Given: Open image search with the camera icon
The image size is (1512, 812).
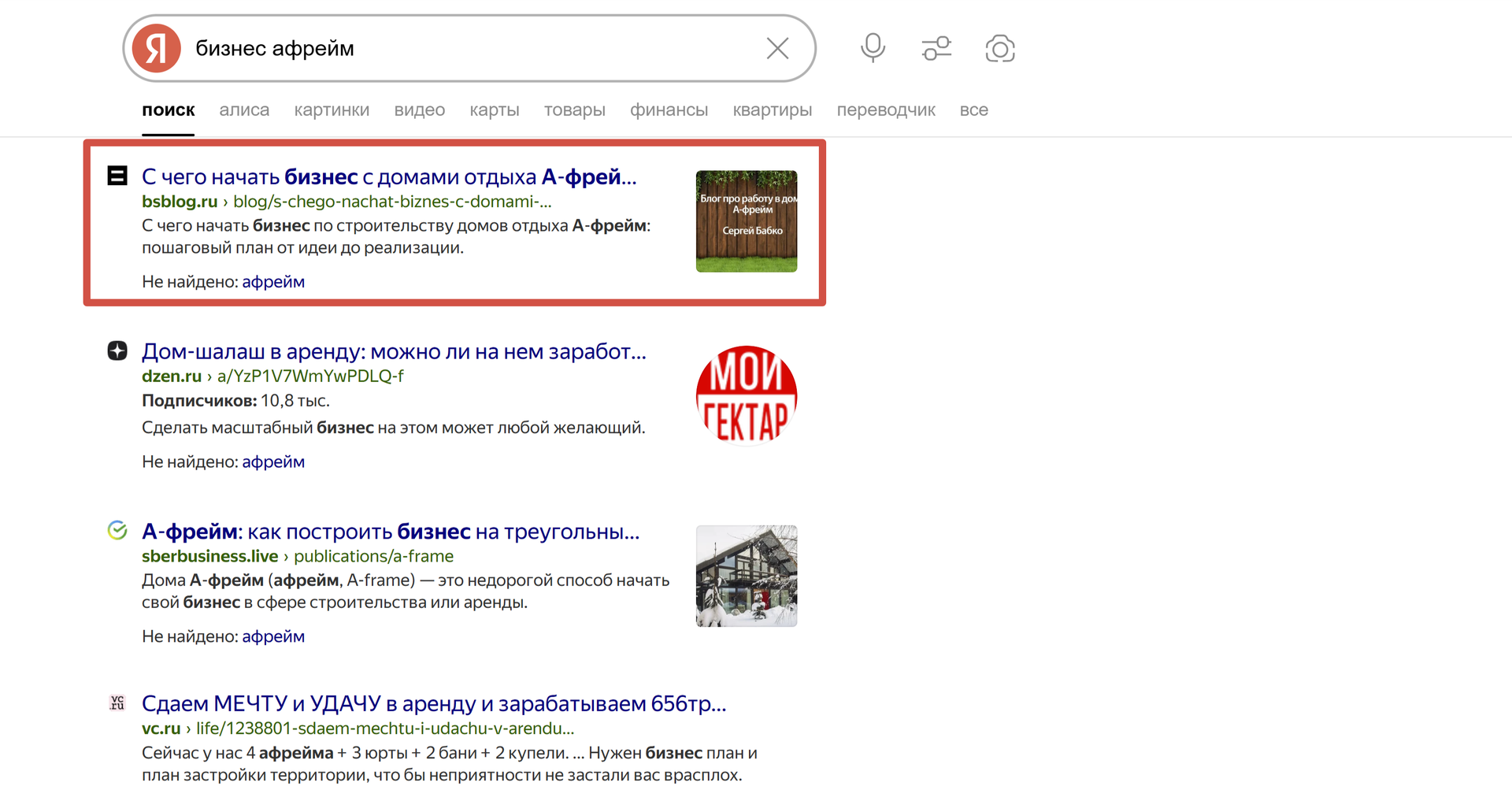Looking at the screenshot, I should coord(999,48).
